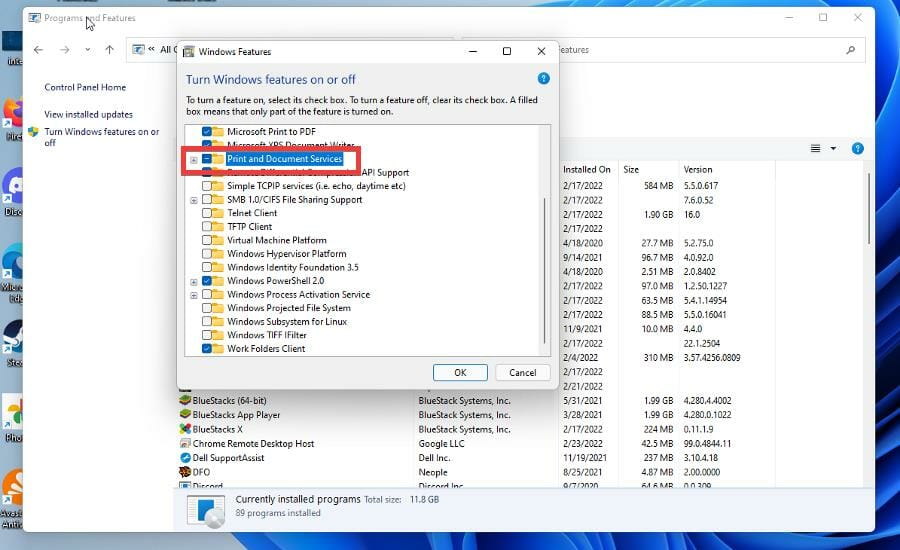Check SMB 1.0/CIFS File Sharing Support
The height and width of the screenshot is (550, 900).
tap(207, 199)
